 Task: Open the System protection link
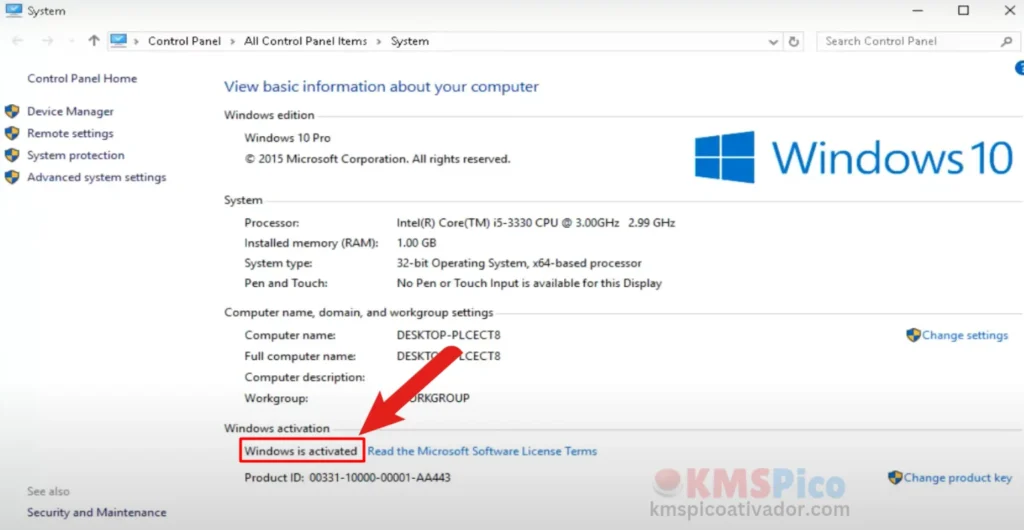pyautogui.click(x=76, y=155)
